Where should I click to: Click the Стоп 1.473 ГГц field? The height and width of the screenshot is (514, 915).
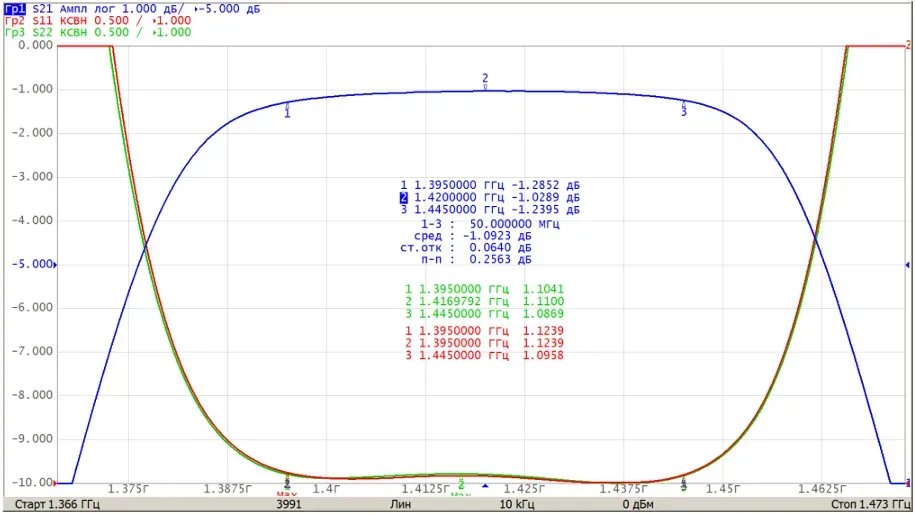point(870,504)
